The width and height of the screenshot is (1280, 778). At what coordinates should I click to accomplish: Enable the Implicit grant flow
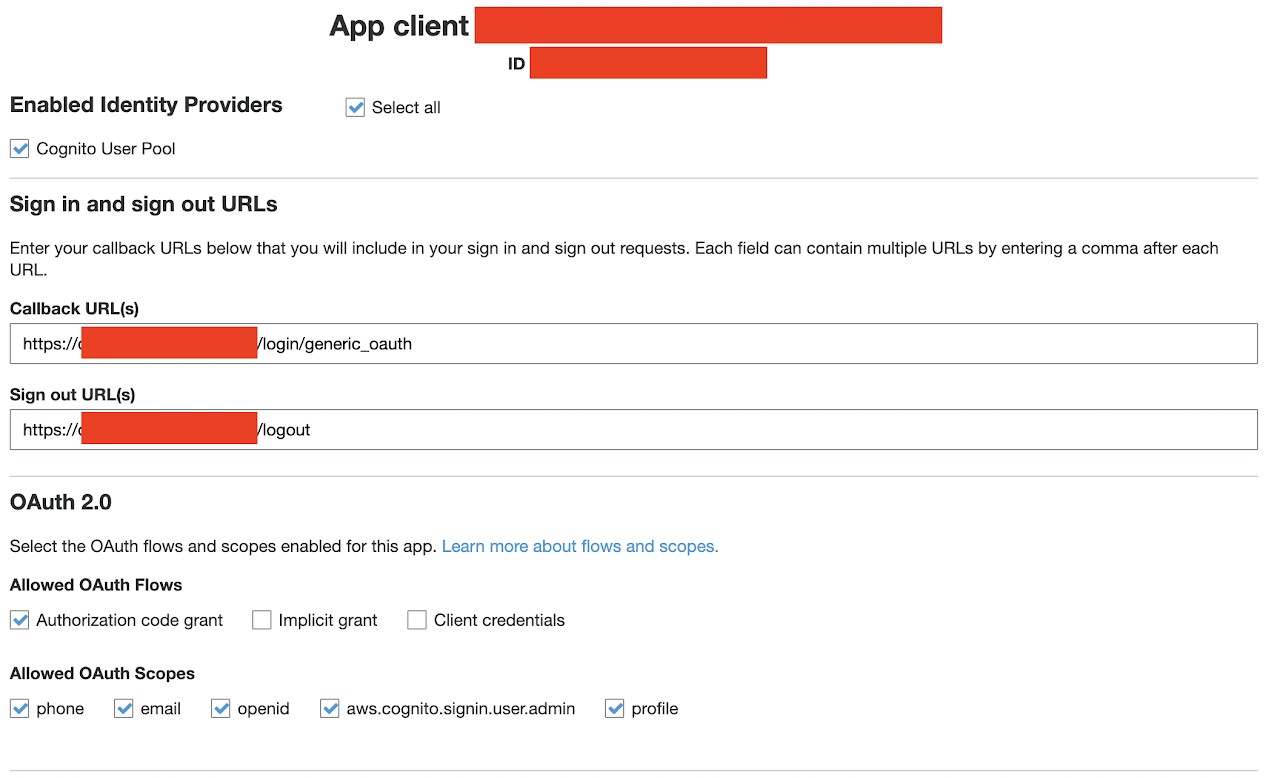[262, 620]
